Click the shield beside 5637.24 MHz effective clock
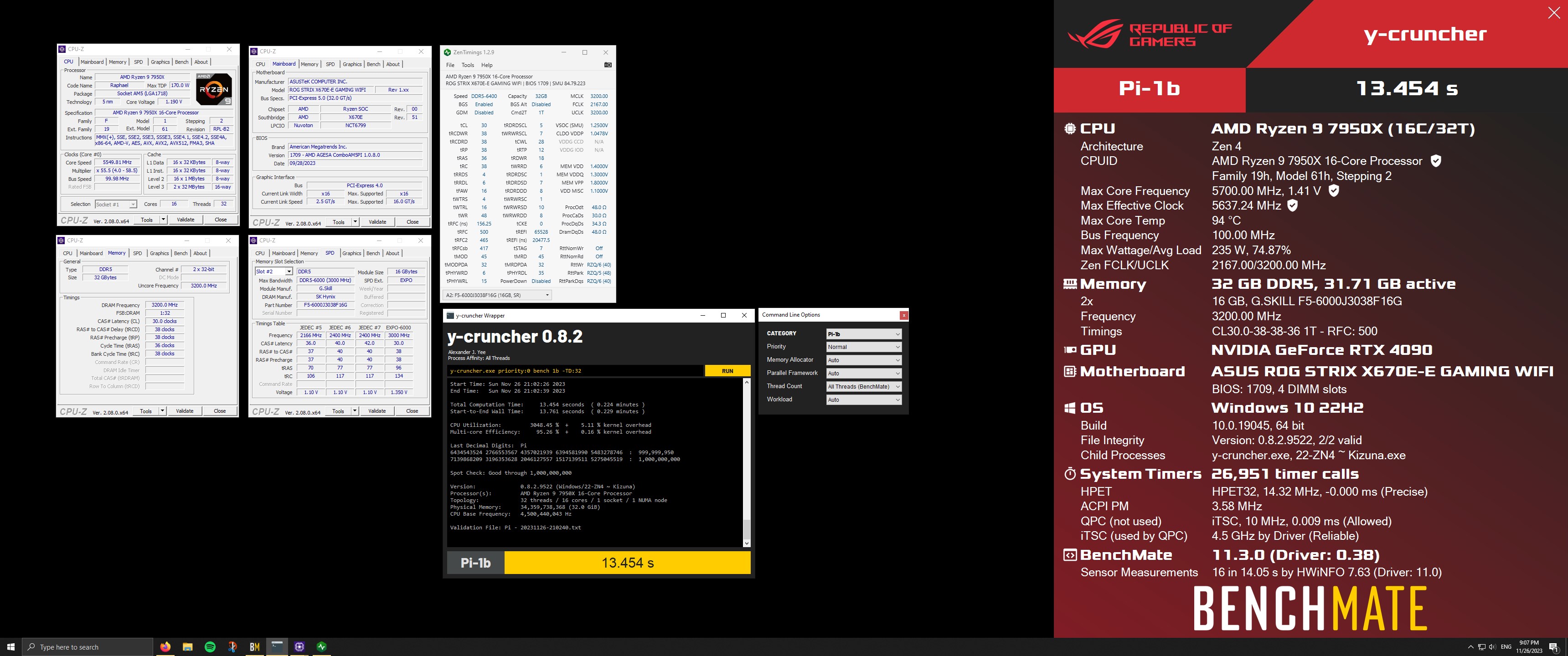 click(x=1292, y=205)
